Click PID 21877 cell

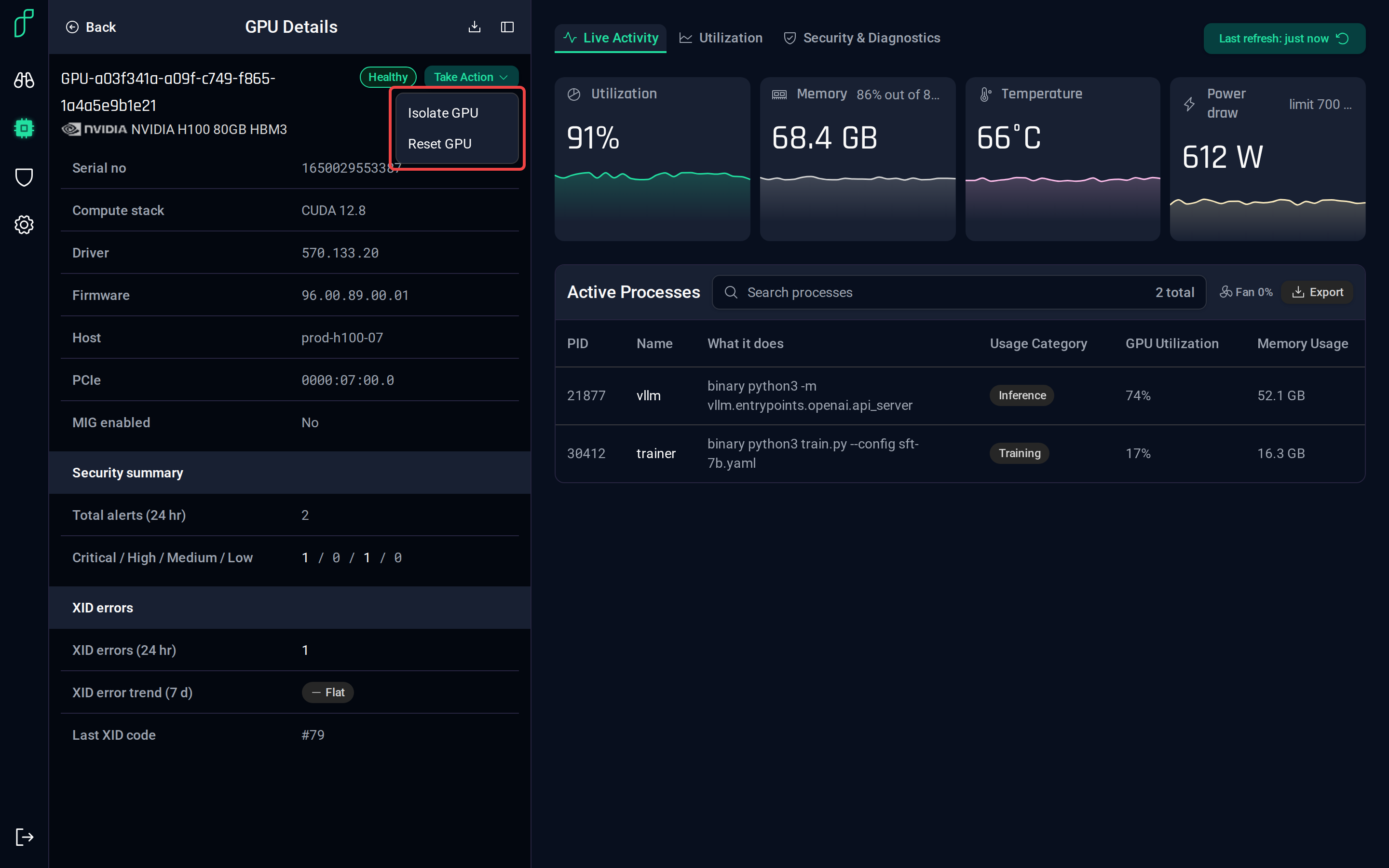[586, 395]
